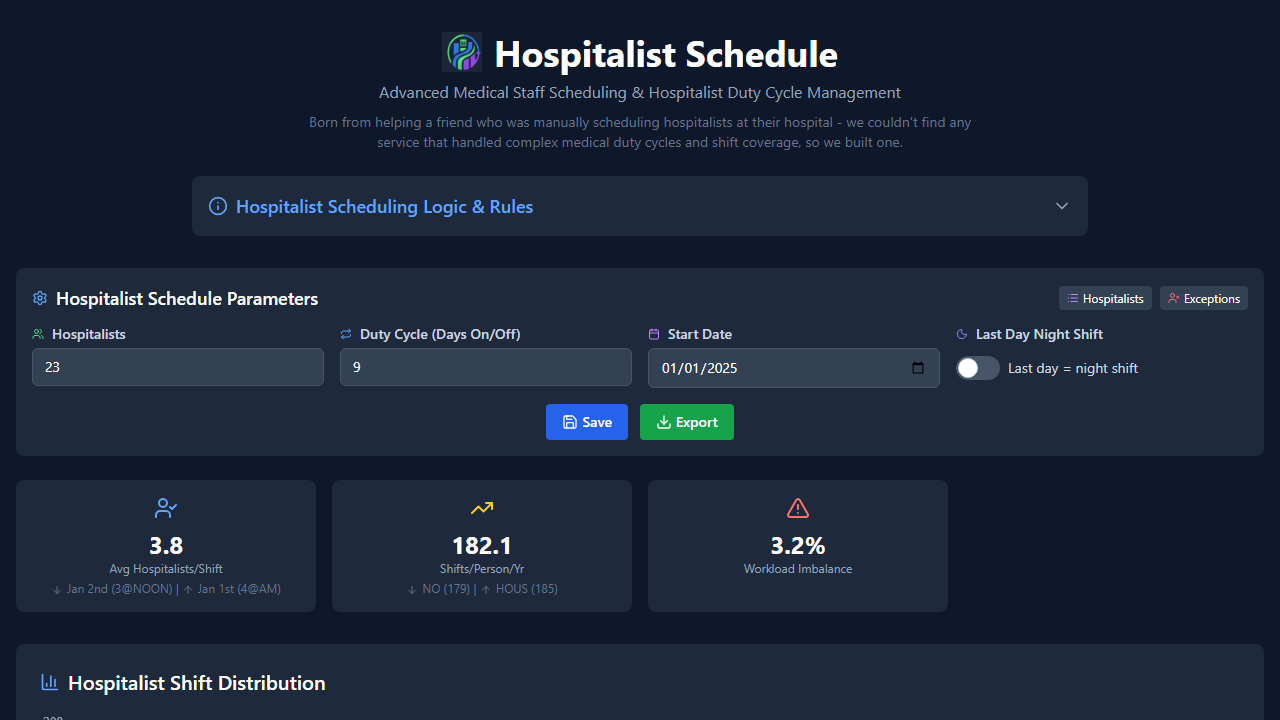This screenshot has height=720, width=1280.
Task: Click the calendar picker icon in Start Date
Action: tap(918, 368)
